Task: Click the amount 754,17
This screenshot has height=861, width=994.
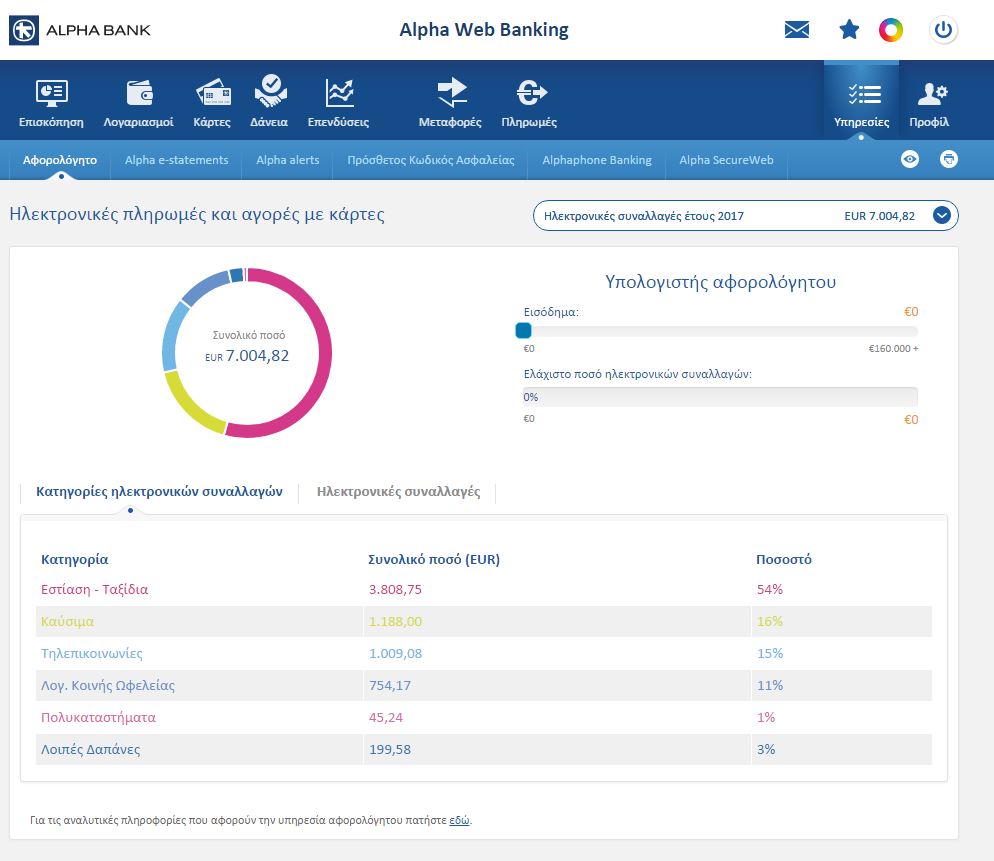Action: coord(389,685)
